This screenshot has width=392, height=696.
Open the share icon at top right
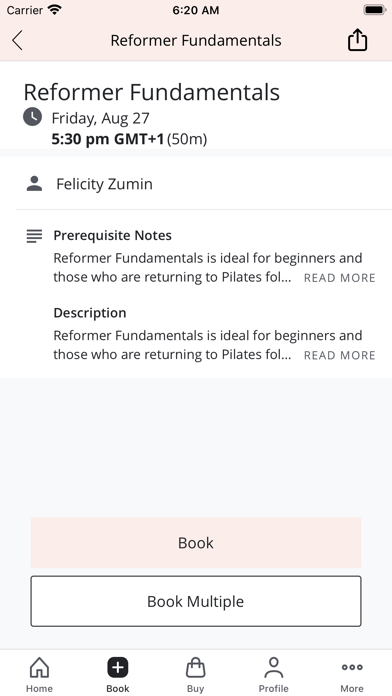(357, 40)
